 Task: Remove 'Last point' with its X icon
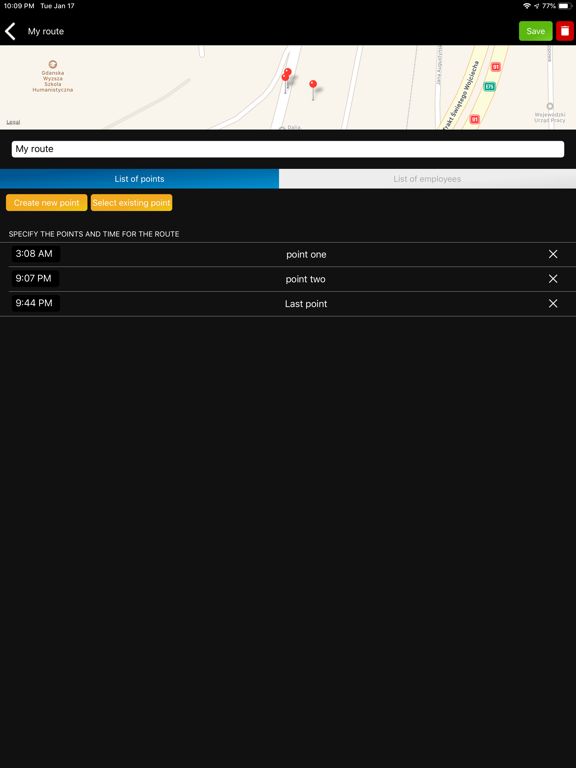(553, 304)
